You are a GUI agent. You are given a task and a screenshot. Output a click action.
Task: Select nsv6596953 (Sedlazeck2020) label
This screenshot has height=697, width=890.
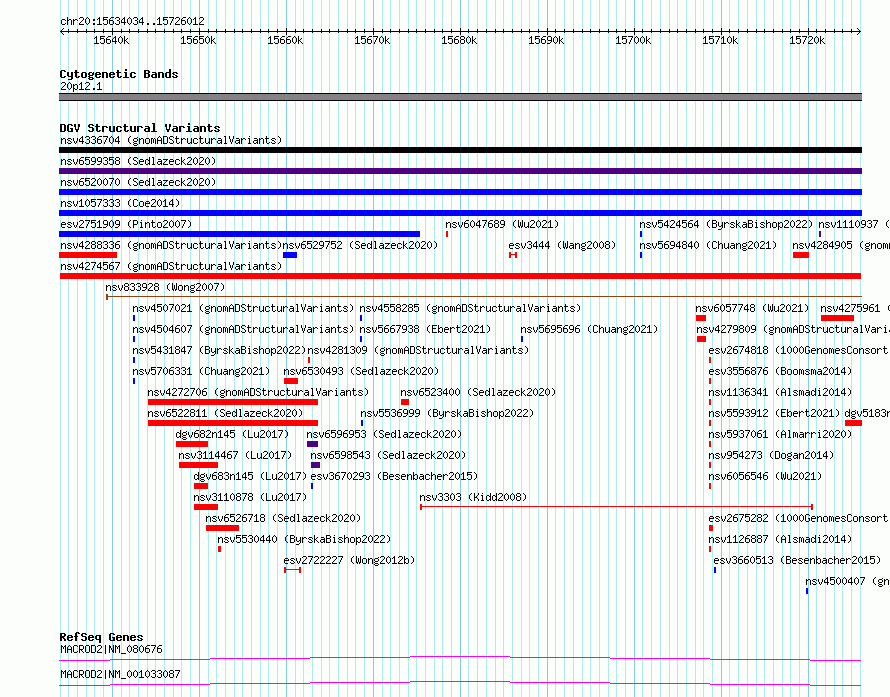pos(384,434)
